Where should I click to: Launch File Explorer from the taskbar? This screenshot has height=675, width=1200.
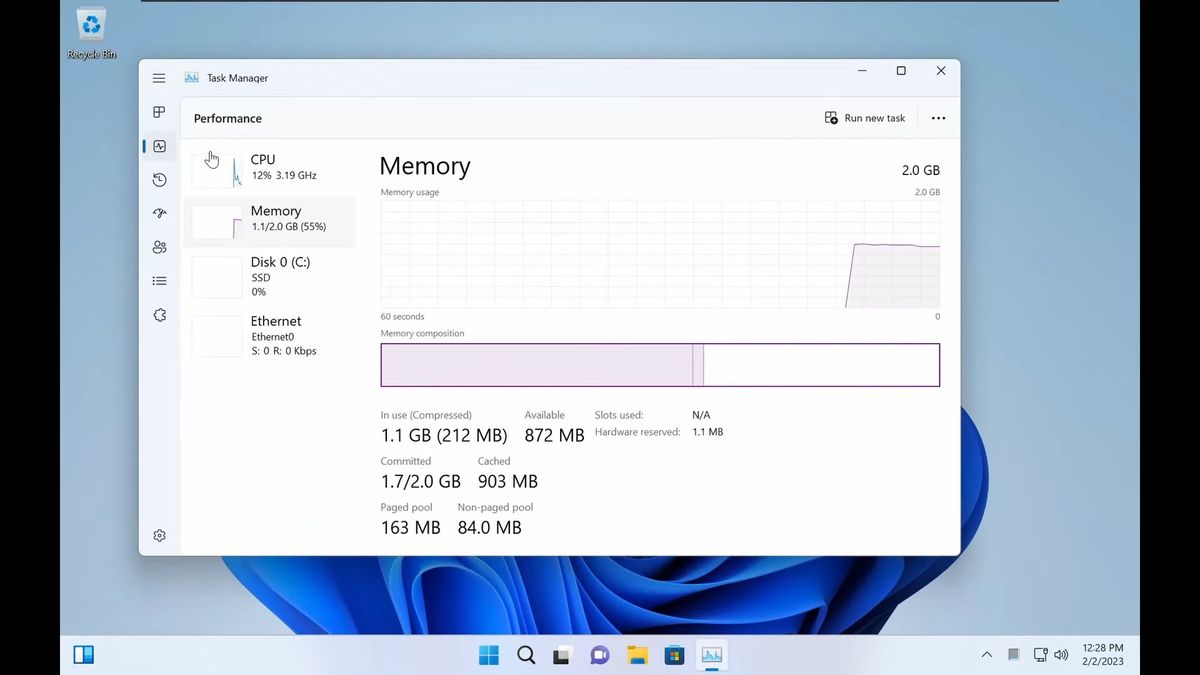tap(637, 655)
